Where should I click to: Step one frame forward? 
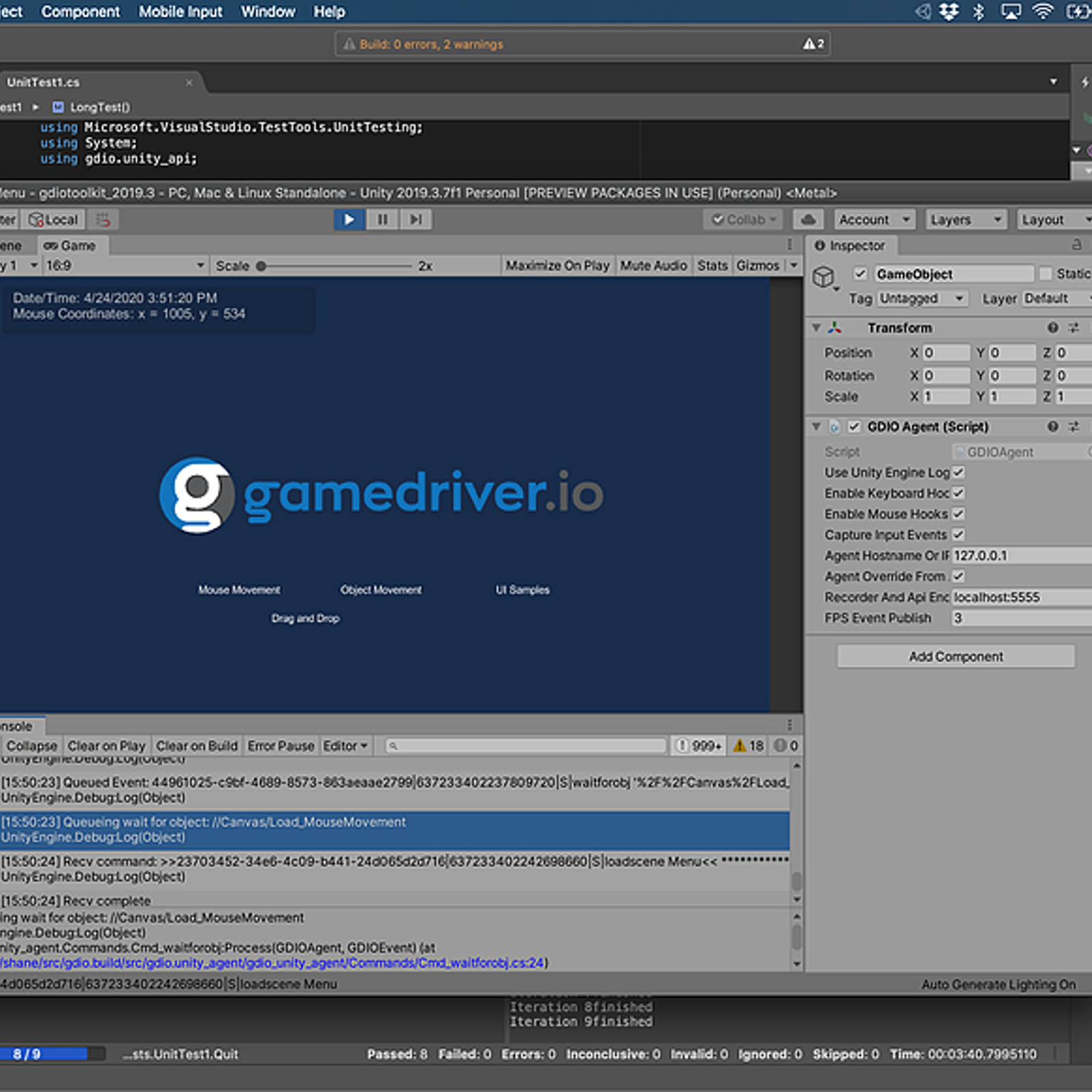tap(416, 219)
